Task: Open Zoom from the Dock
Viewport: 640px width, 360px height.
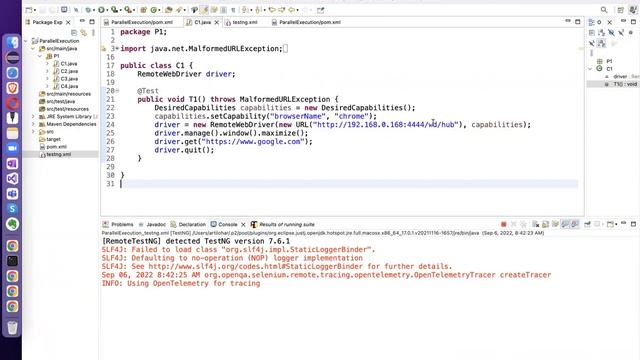Action: (12, 148)
